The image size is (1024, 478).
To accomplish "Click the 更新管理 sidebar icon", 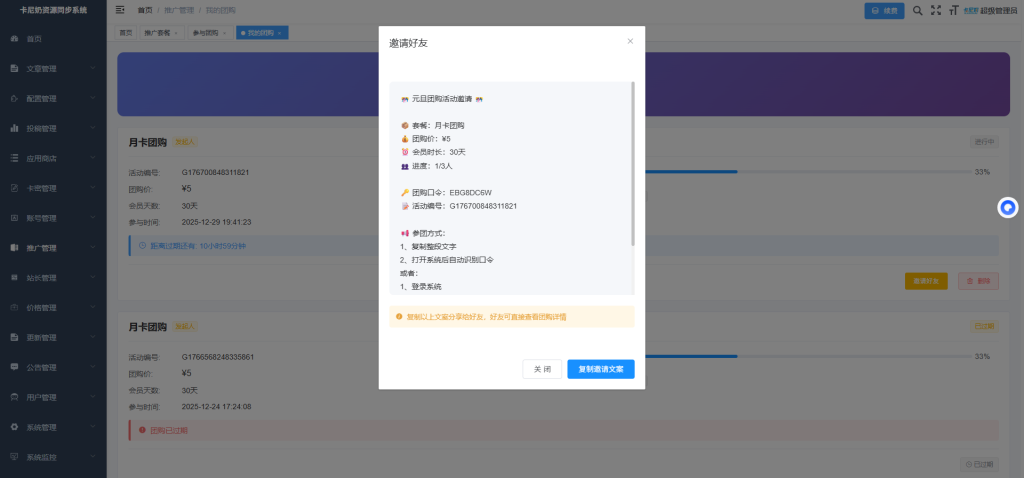I will click(14, 338).
